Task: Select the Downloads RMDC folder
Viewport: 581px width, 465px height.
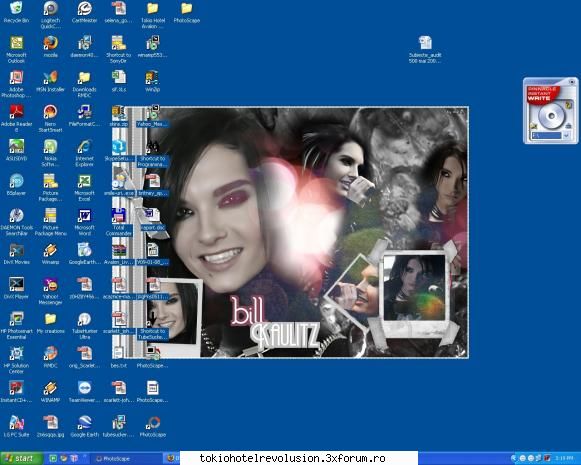Action: (84, 84)
